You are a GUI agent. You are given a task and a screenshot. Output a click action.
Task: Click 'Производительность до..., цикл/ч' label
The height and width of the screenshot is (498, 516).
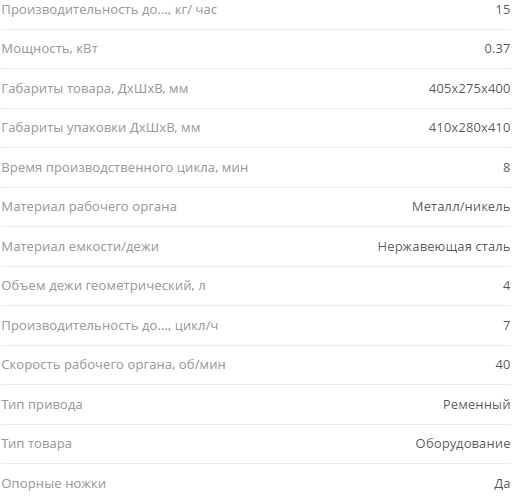(x=110, y=326)
